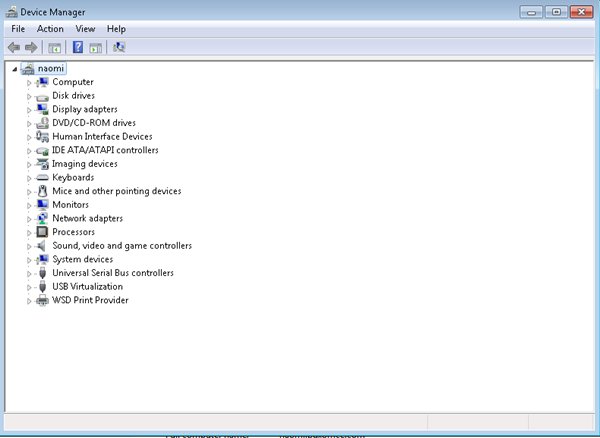Click the Sound, video and game controllers speaker icon
This screenshot has width=600, height=438.
[x=41, y=246]
